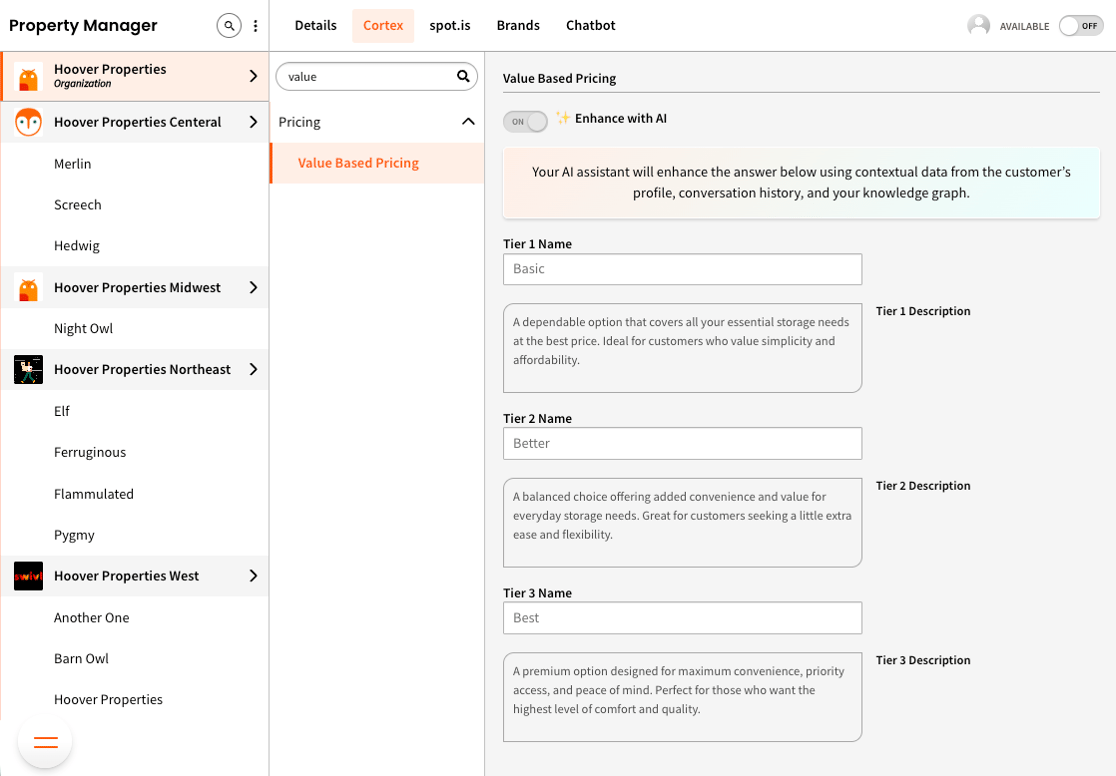Viewport: 1116px width, 776px height.
Task: Click the user profile avatar icon
Action: pyautogui.click(x=978, y=26)
